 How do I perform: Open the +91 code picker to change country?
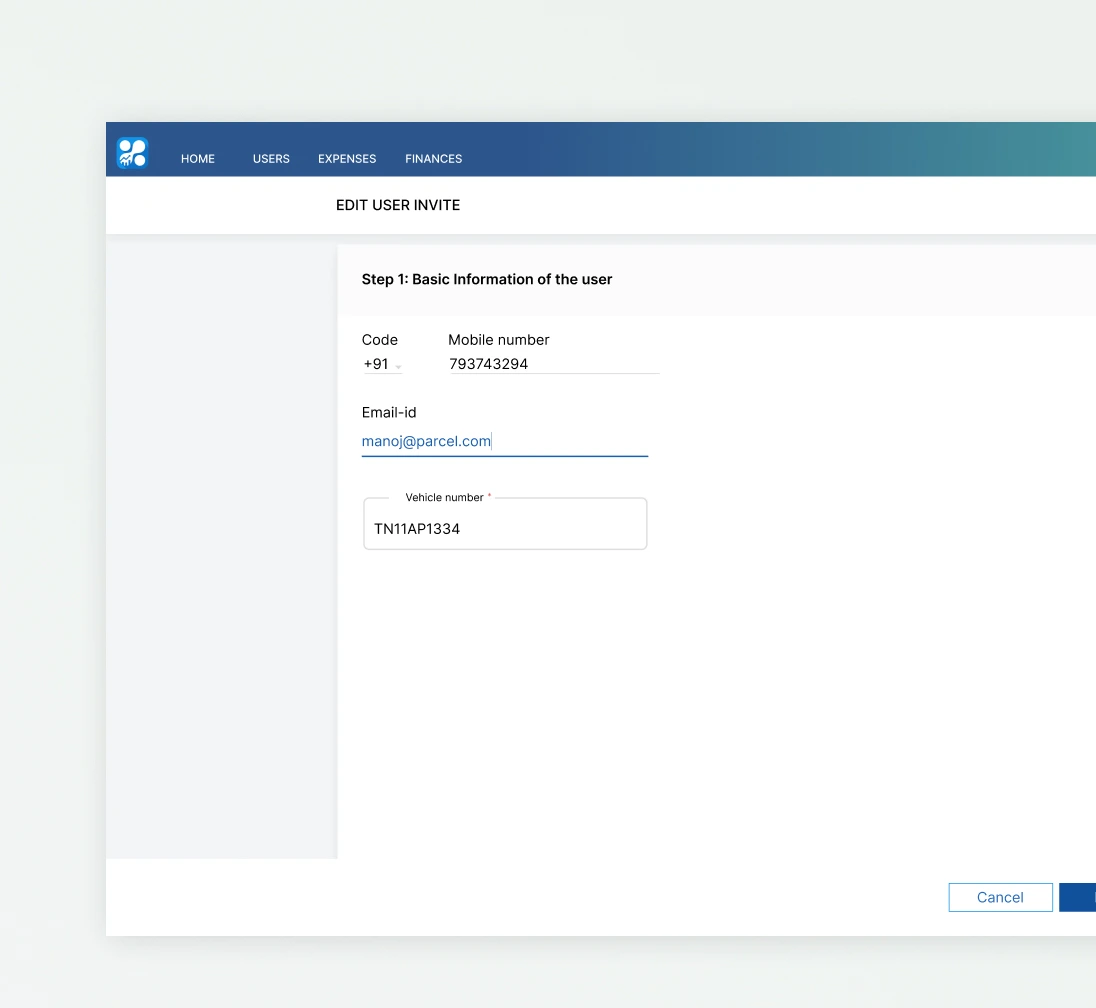[380, 364]
